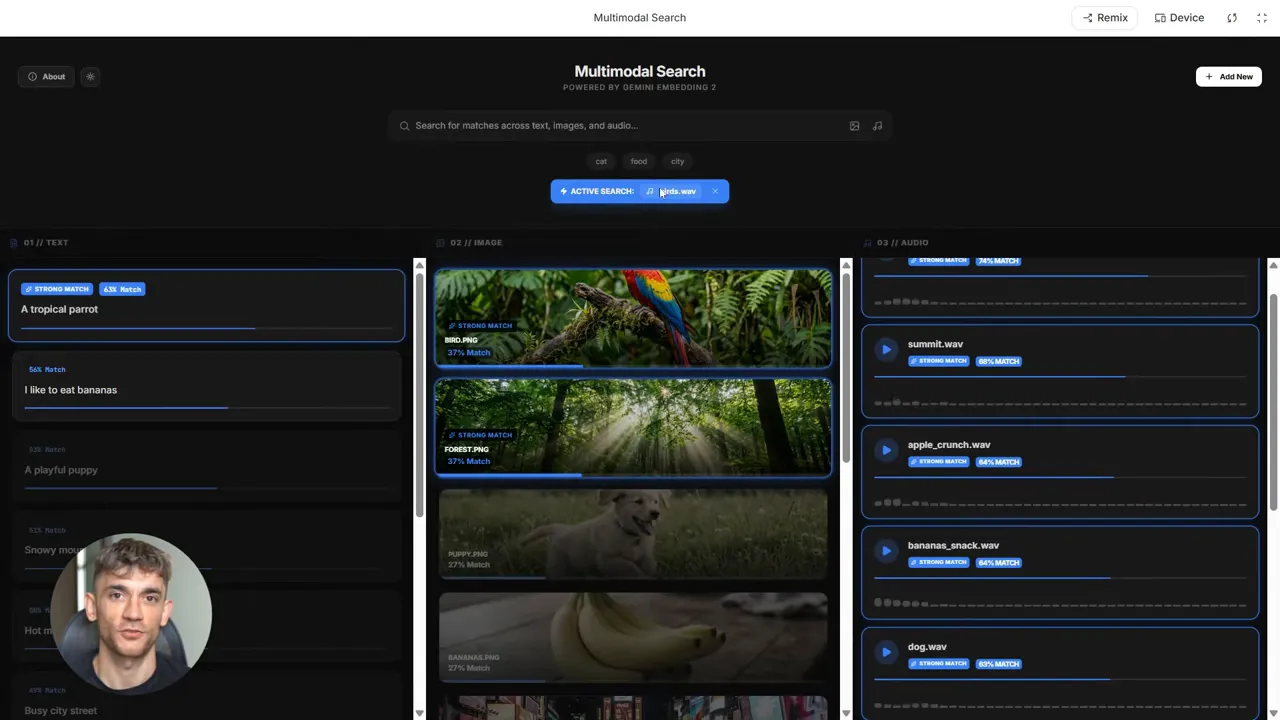This screenshot has height=720, width=1280.
Task: Click the summit.wav waveform track
Action: point(1060,403)
